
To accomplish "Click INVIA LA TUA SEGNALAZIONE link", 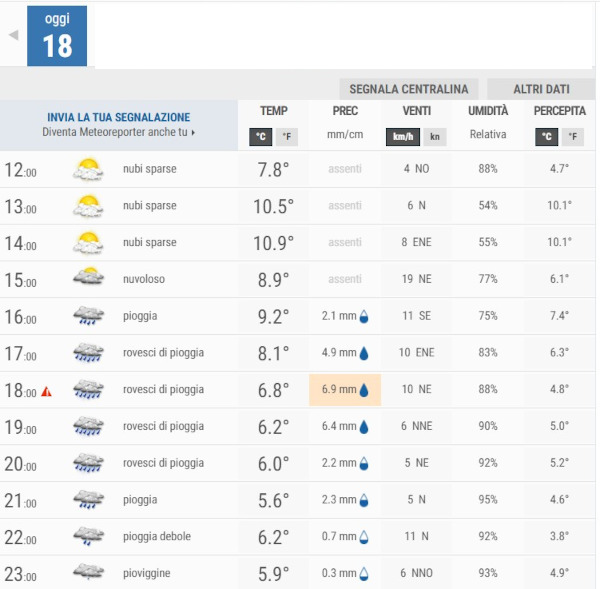I will (x=118, y=117).
